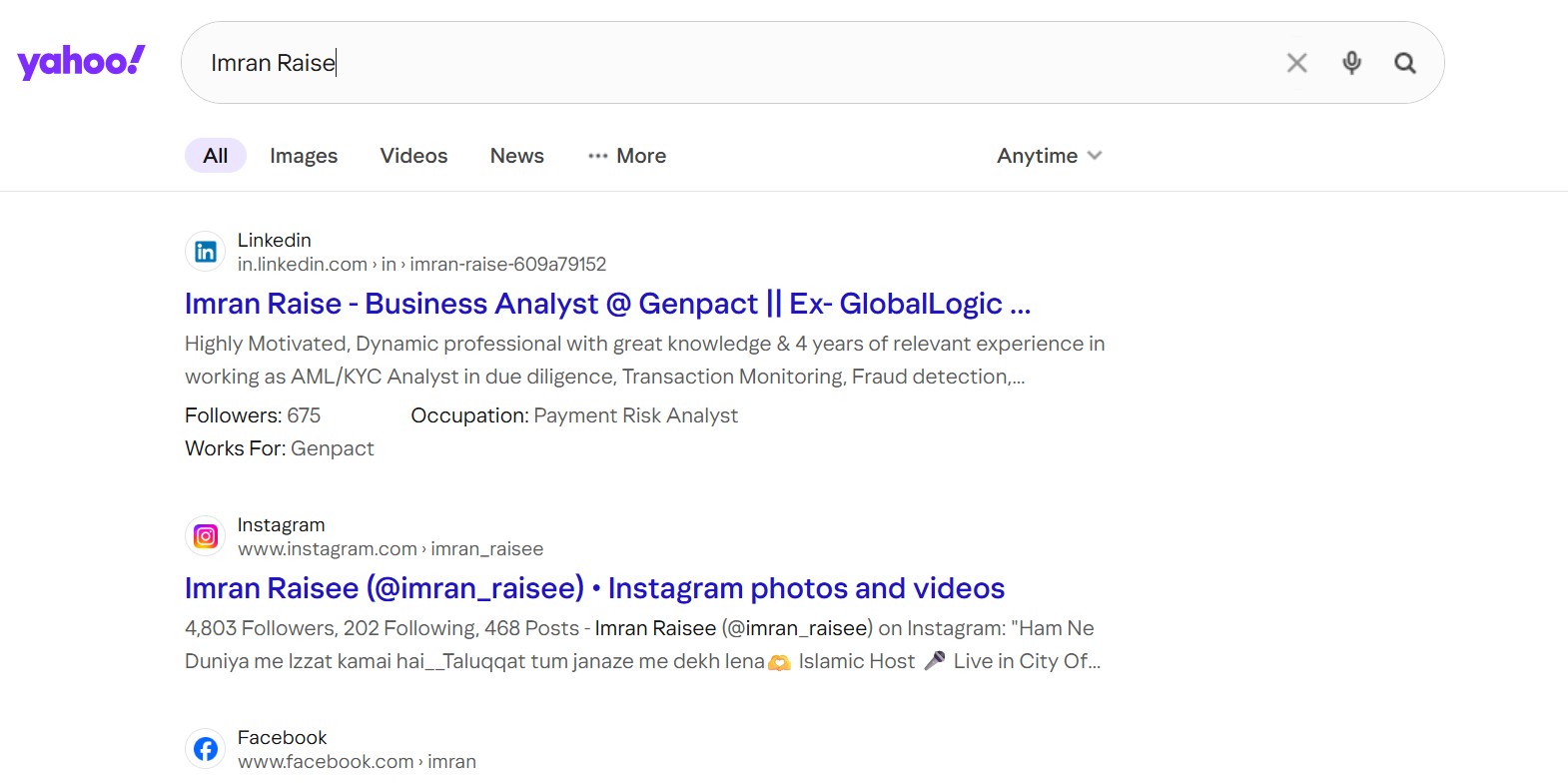Click the www.facebook.com imran URL

click(x=357, y=762)
